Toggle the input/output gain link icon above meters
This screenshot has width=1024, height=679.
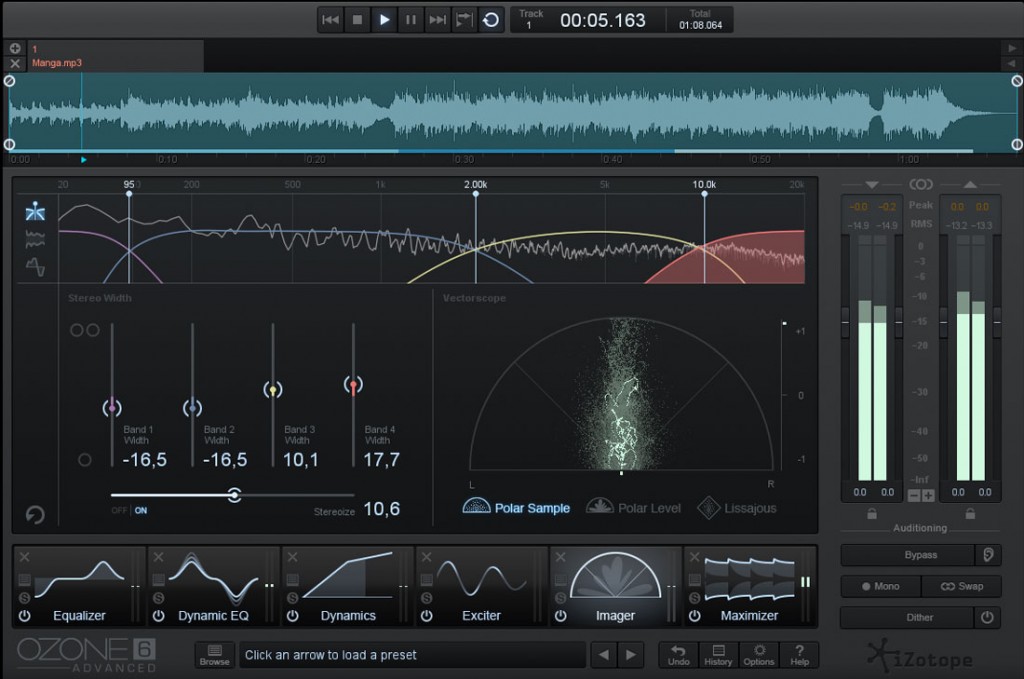click(921, 185)
